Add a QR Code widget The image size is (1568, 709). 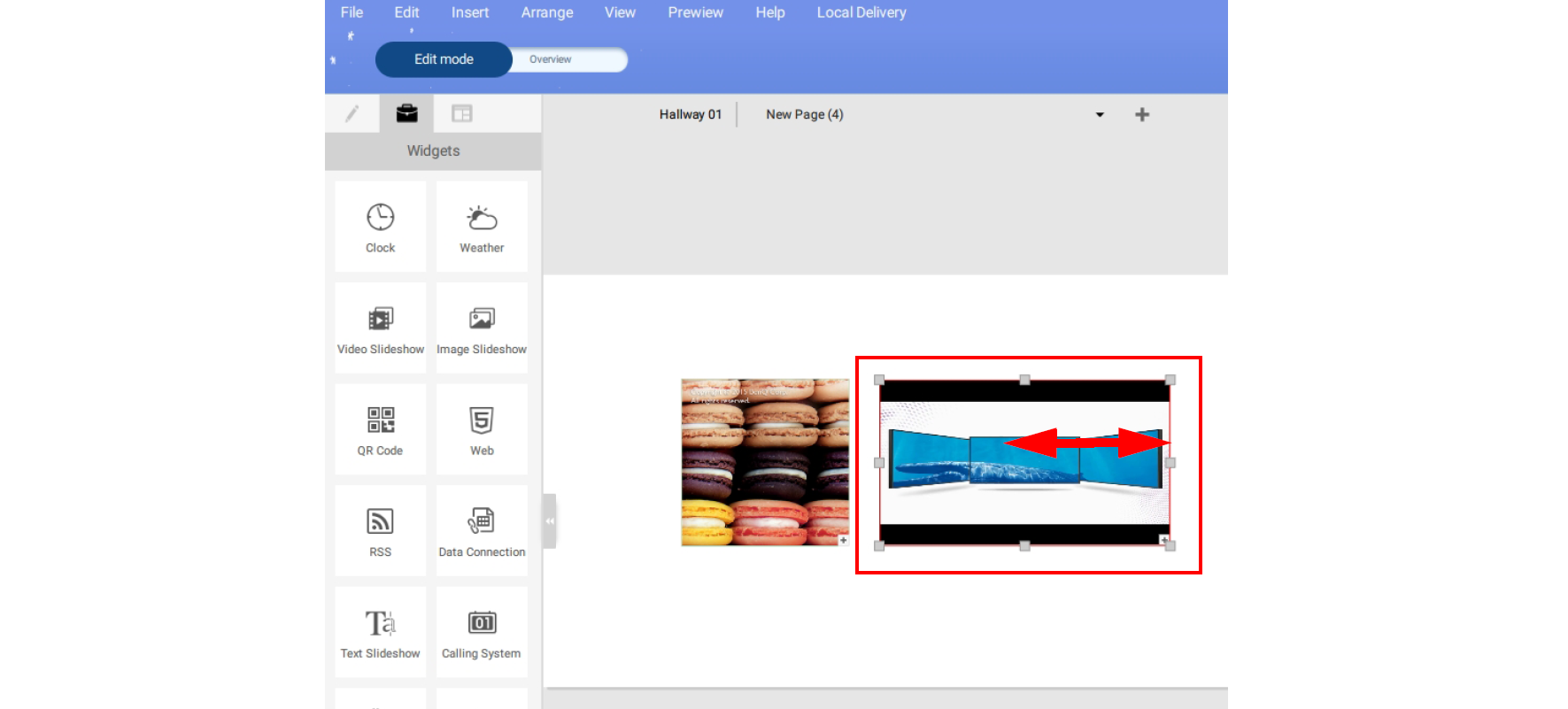[380, 429]
